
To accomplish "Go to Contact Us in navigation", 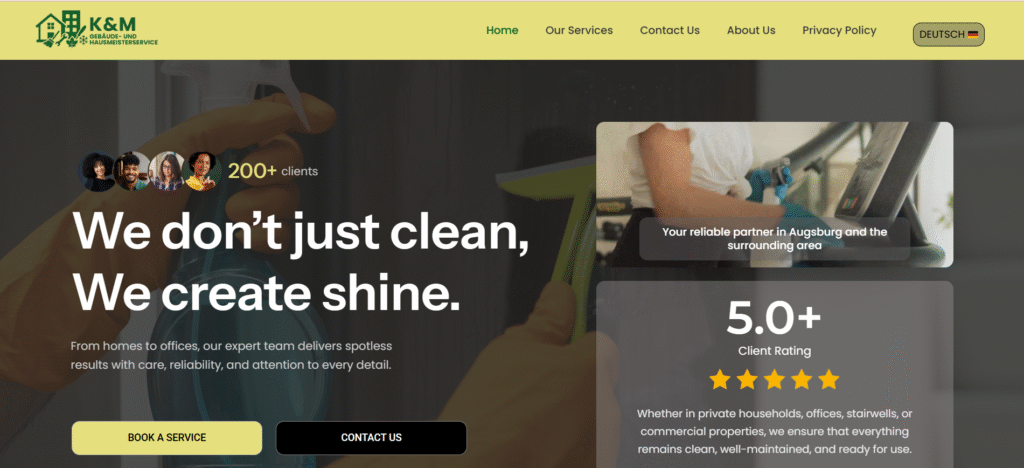I will (x=669, y=30).
